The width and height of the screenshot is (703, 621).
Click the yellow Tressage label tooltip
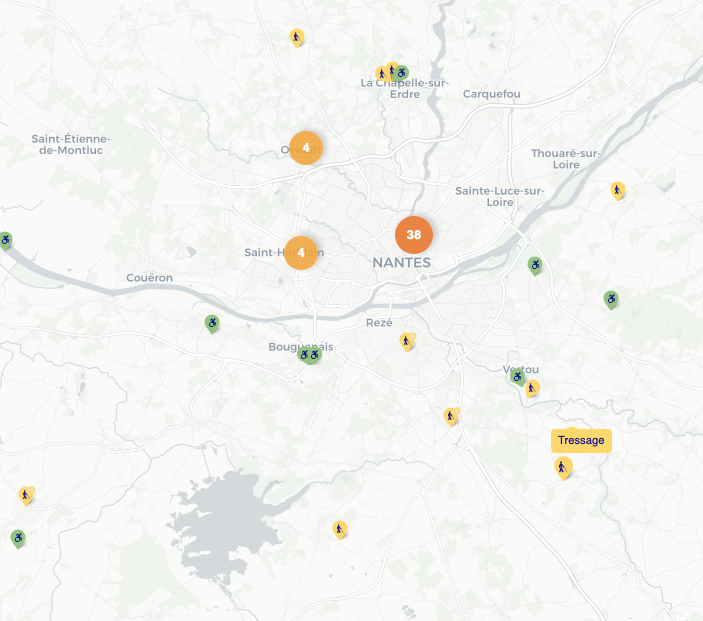pos(581,440)
